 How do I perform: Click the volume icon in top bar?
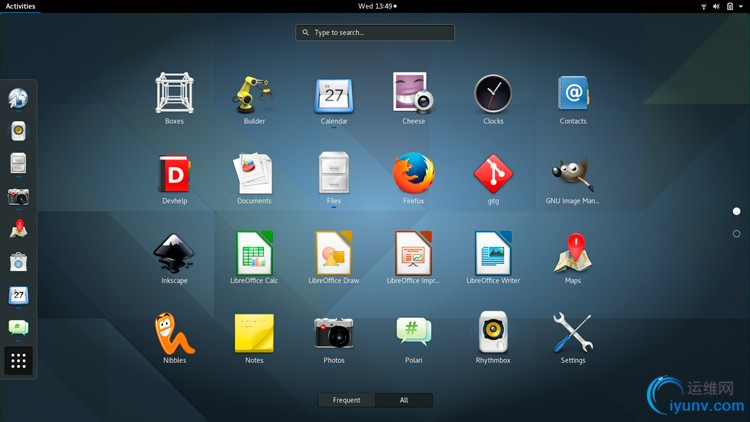click(716, 6)
